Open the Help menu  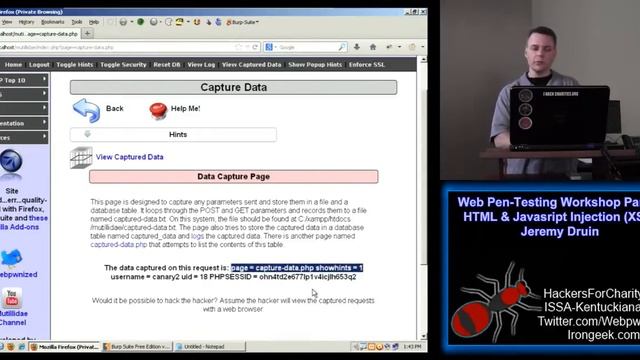tap(94, 22)
